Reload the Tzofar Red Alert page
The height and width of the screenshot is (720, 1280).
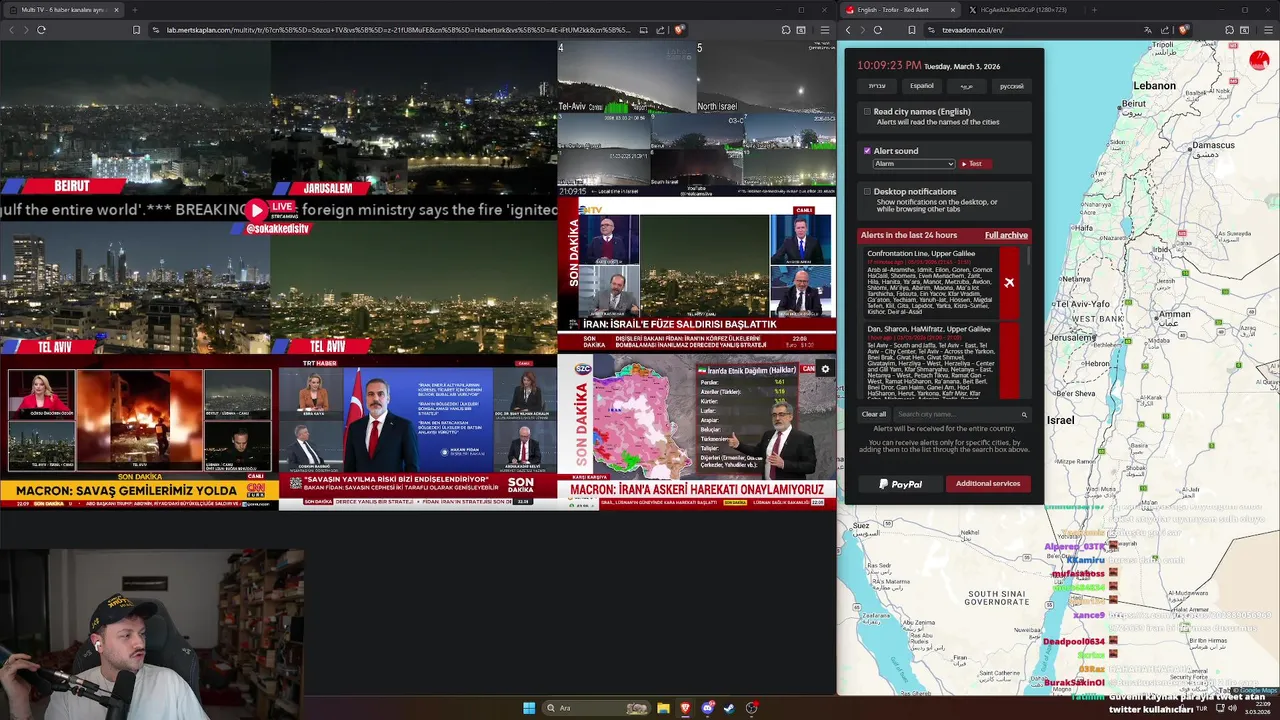click(x=878, y=30)
